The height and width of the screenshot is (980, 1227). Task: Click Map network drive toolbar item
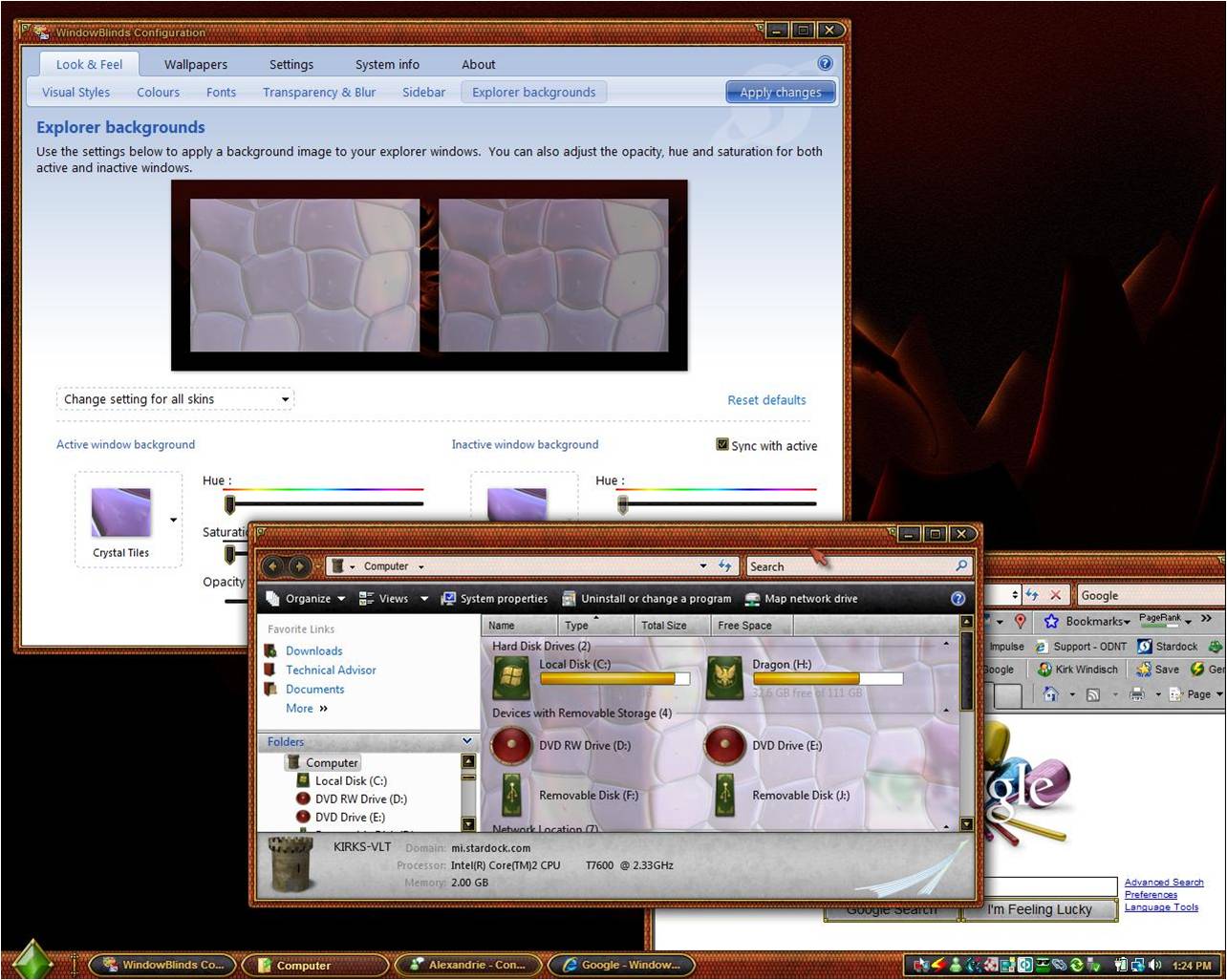coord(801,599)
